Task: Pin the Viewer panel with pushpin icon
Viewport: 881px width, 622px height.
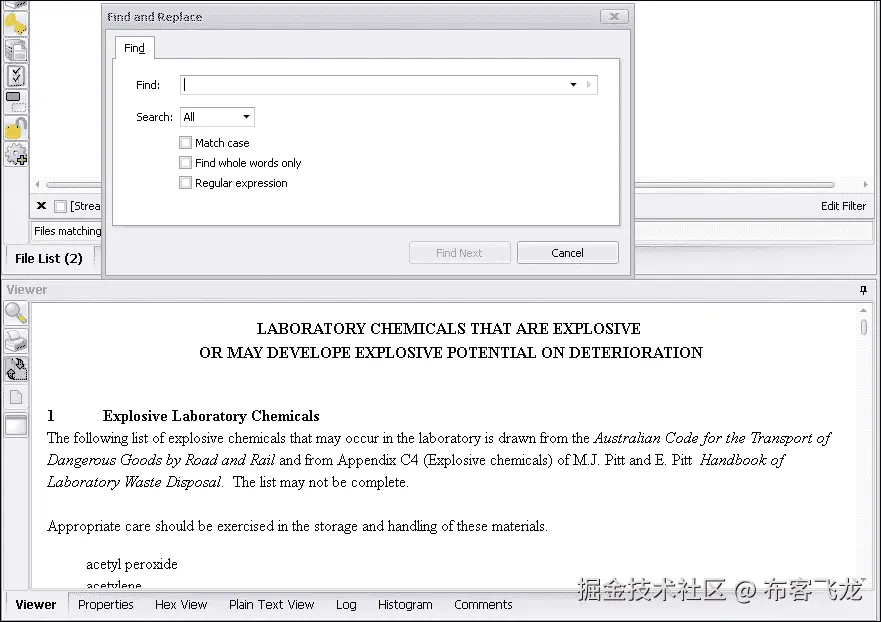Action: [864, 290]
